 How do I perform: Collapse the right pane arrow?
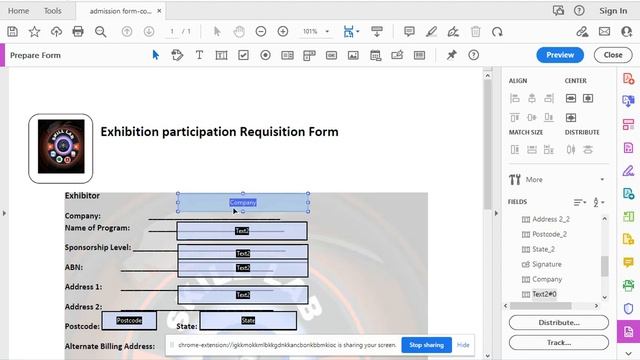[x=496, y=213]
